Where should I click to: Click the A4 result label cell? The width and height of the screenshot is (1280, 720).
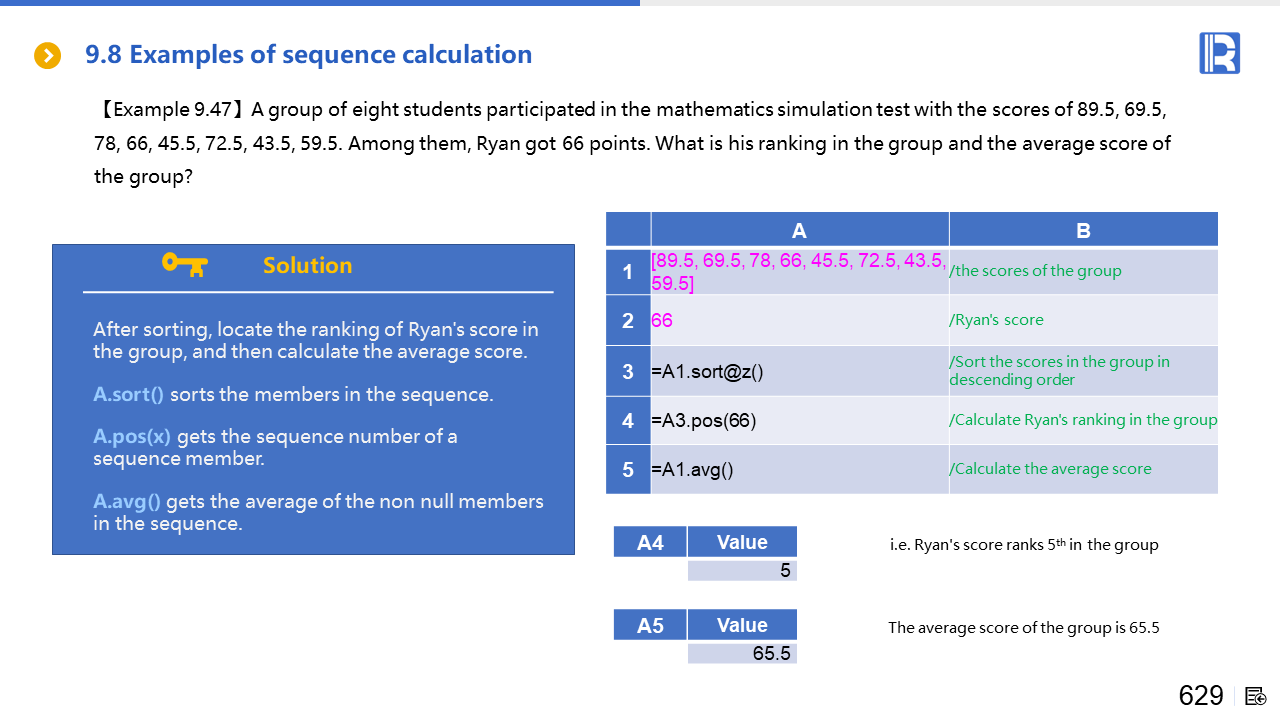click(x=650, y=542)
